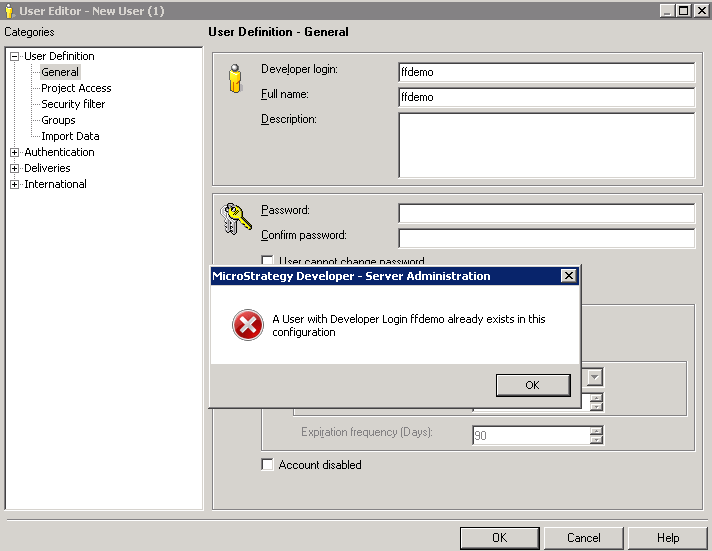
Task: Close the Server Administration error dialog
Action: click(x=569, y=276)
